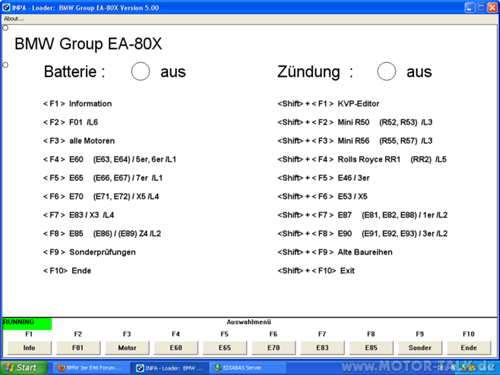Click the Shift+F1 KVP-Editor line
Viewport: 500px width, 375px height.
coord(328,104)
